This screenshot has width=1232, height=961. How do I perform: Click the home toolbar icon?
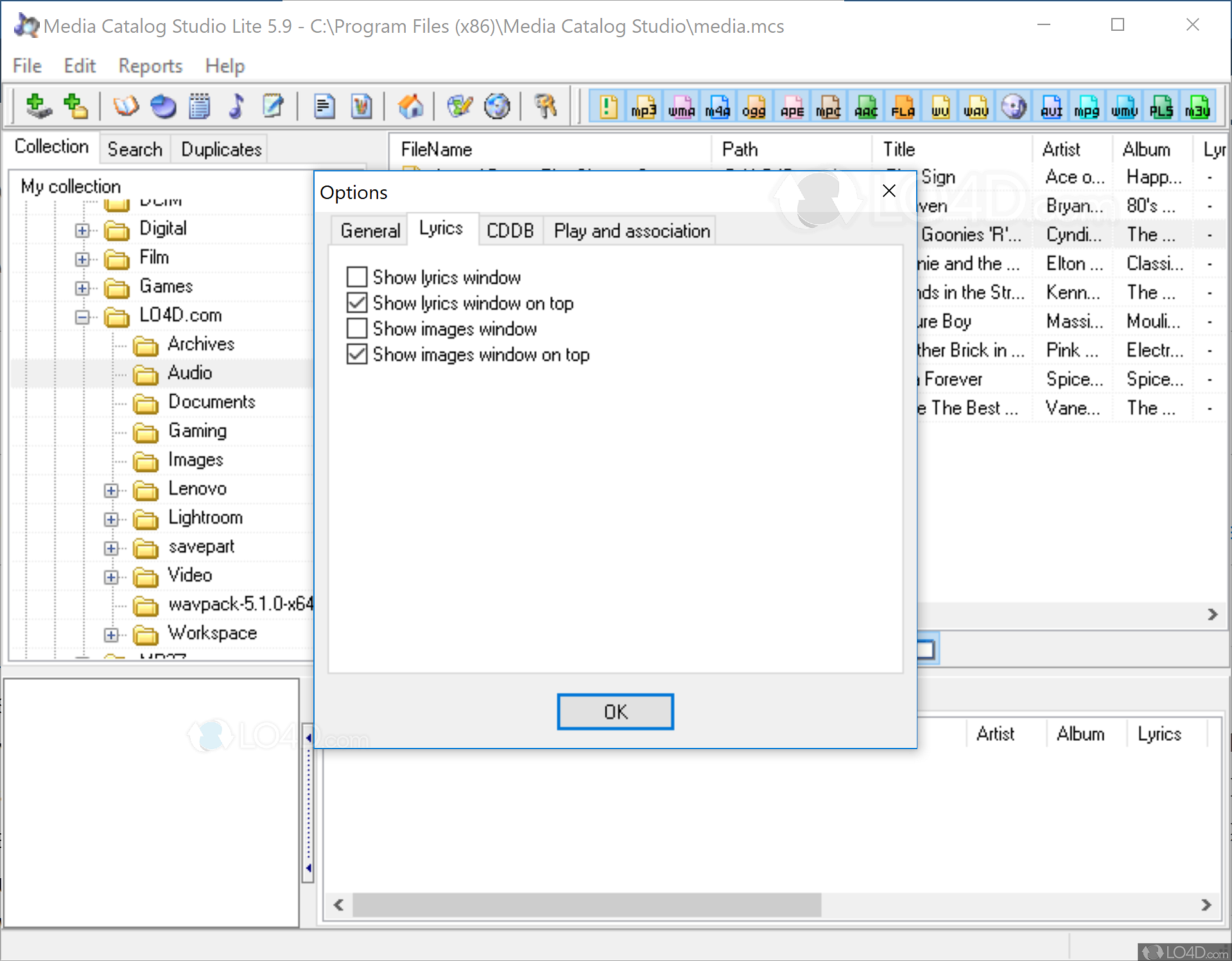412,106
